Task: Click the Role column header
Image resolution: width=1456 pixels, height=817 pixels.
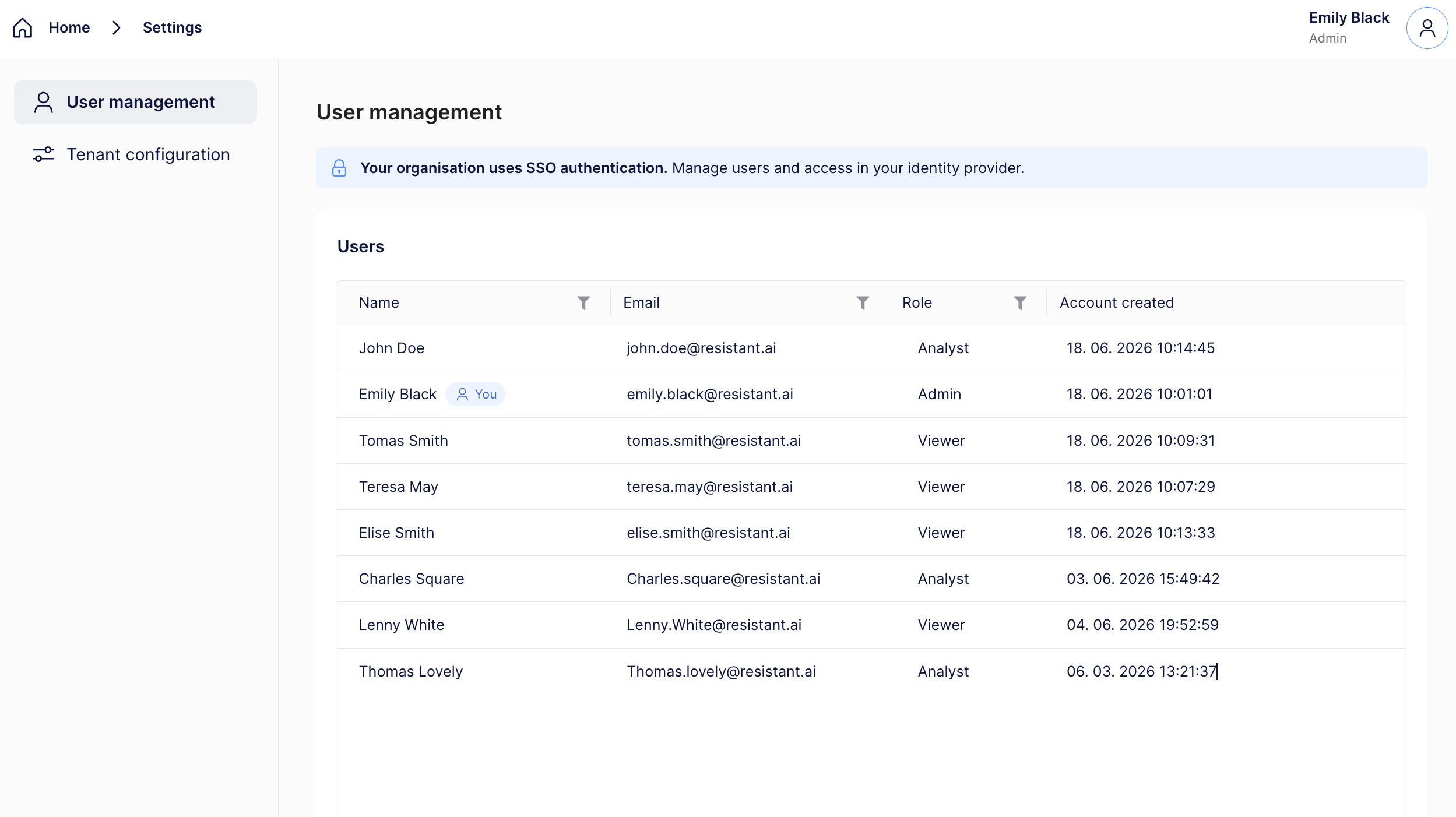Action: click(917, 303)
